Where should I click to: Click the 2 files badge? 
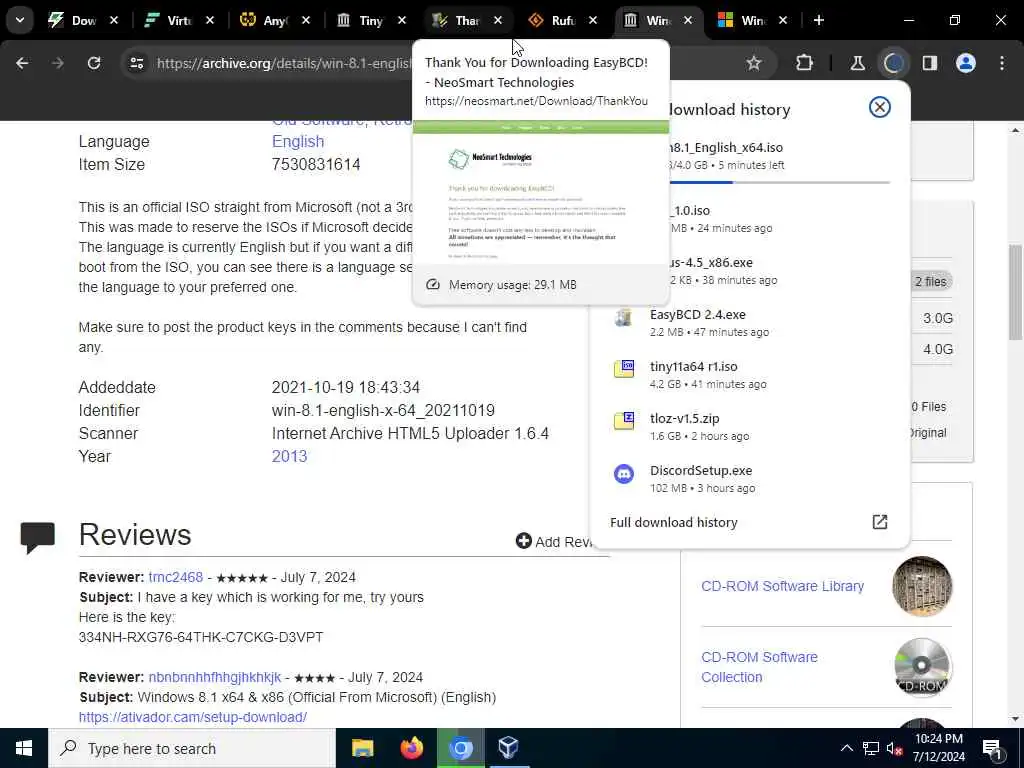coord(931,281)
